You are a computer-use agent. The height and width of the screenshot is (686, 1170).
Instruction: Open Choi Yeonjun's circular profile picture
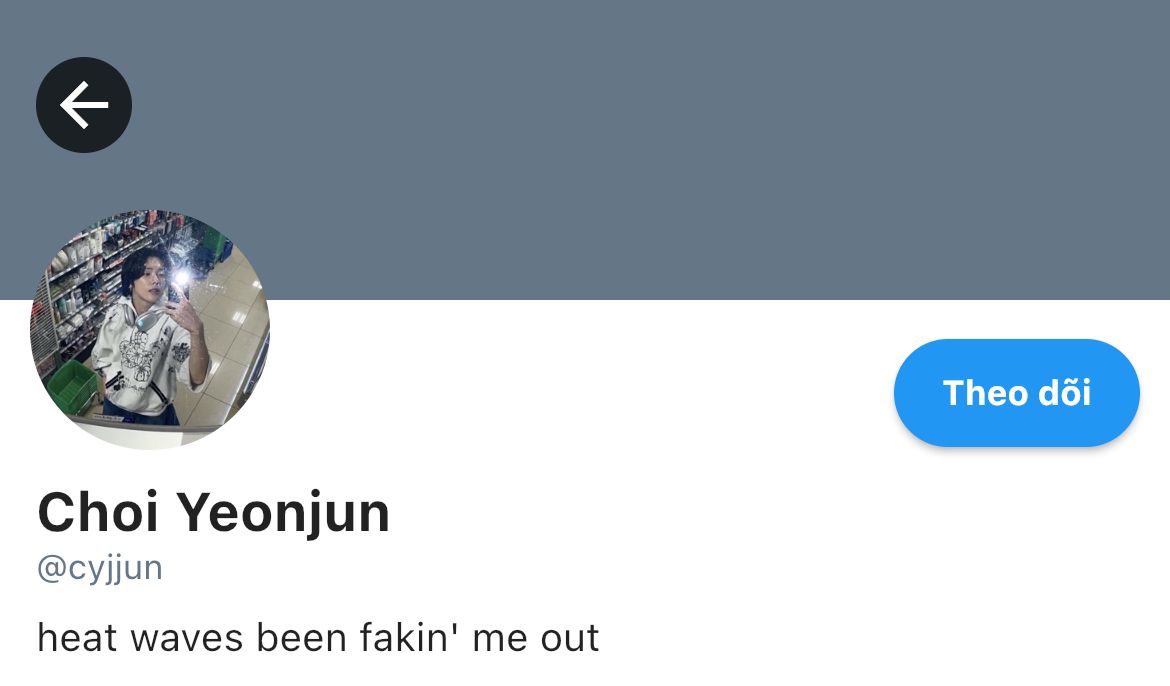(150, 329)
